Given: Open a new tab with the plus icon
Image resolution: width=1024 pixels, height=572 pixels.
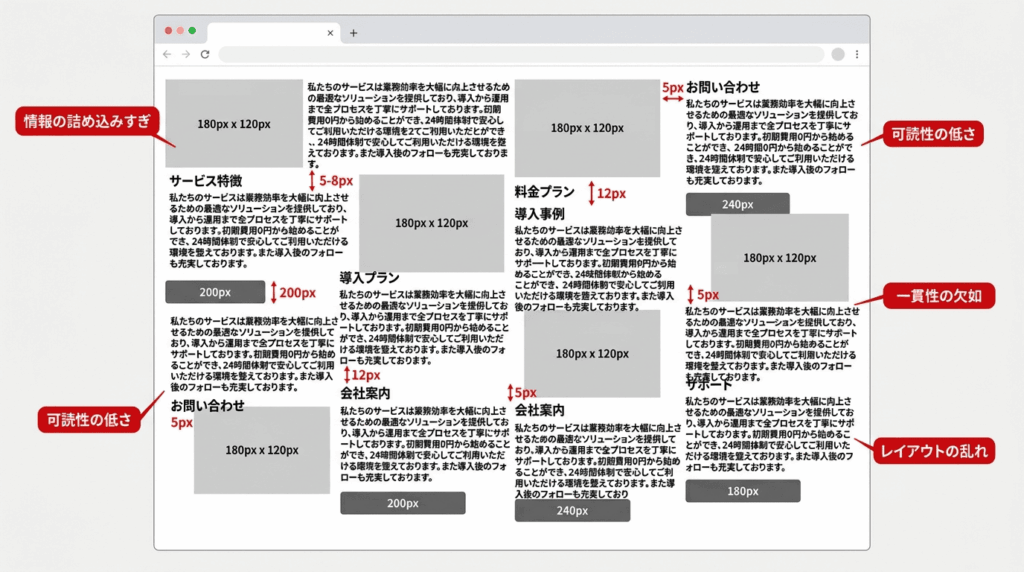Looking at the screenshot, I should (x=353, y=33).
